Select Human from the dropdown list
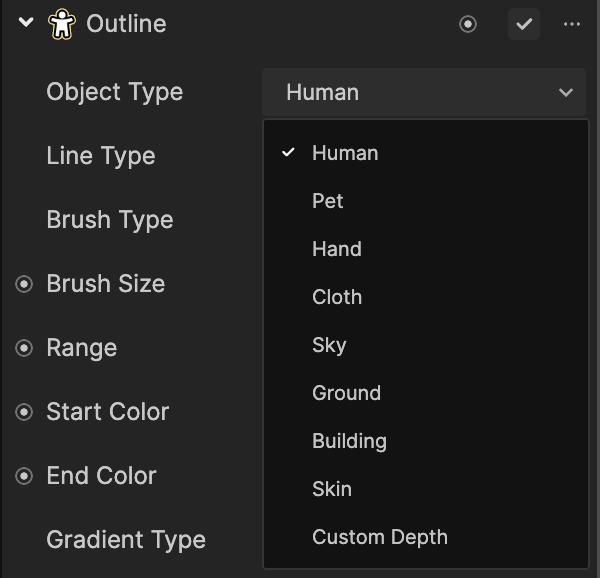The image size is (600, 578). tap(426, 153)
